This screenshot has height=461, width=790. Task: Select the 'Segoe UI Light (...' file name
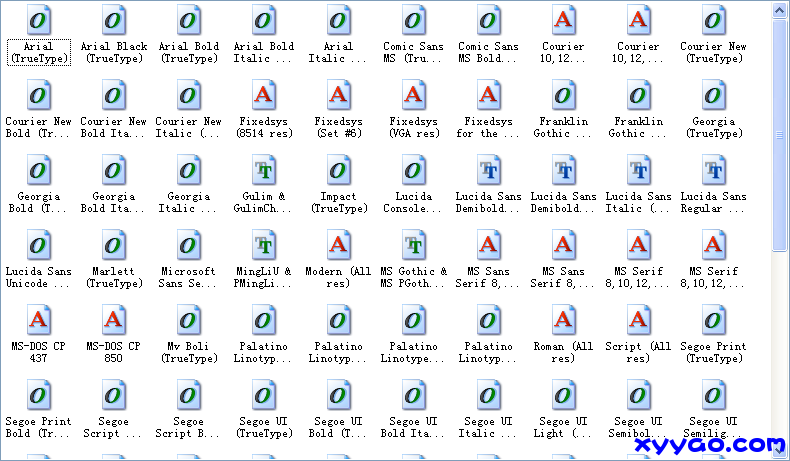(563, 428)
